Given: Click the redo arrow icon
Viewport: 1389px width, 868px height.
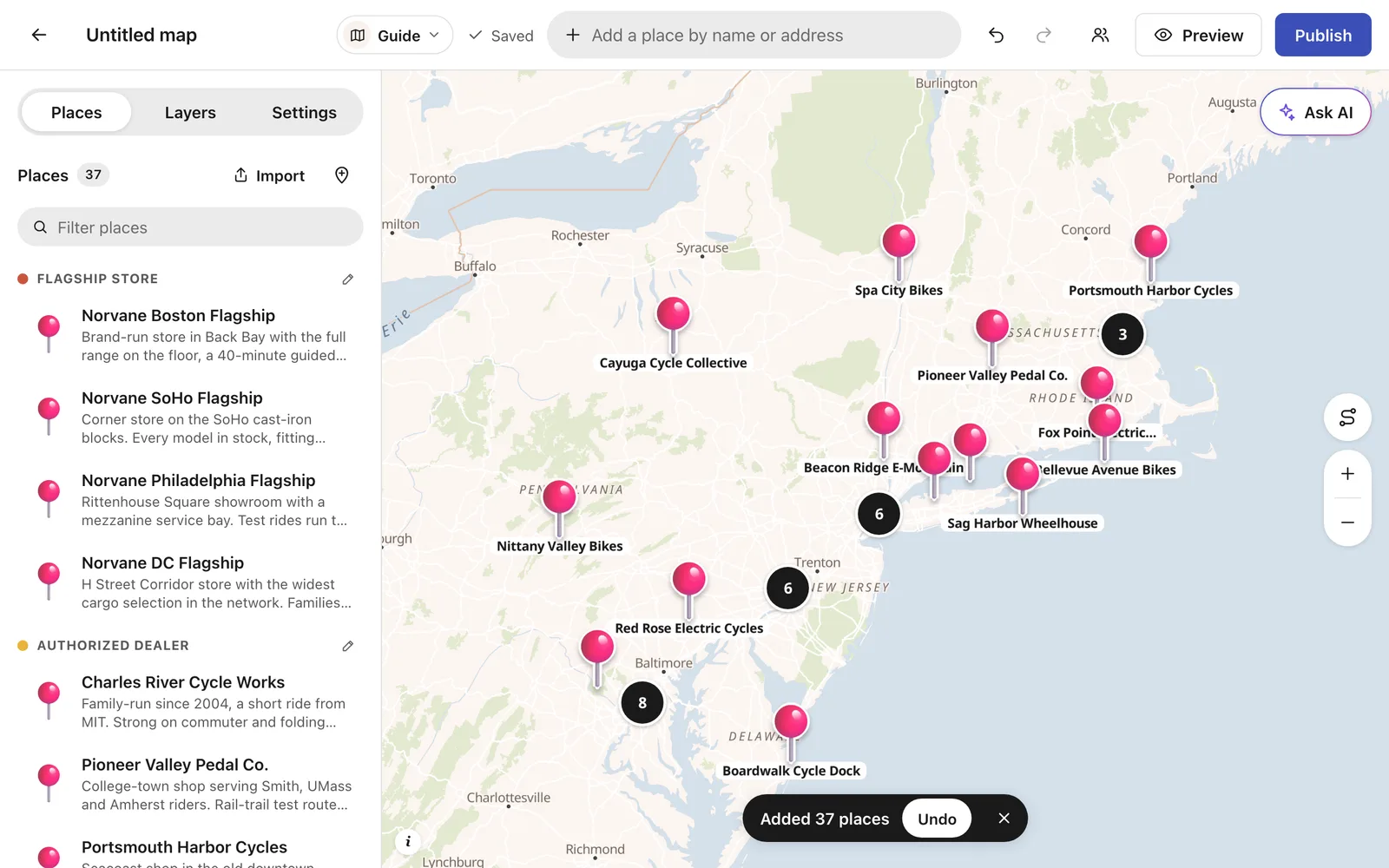Looking at the screenshot, I should tap(1044, 35).
